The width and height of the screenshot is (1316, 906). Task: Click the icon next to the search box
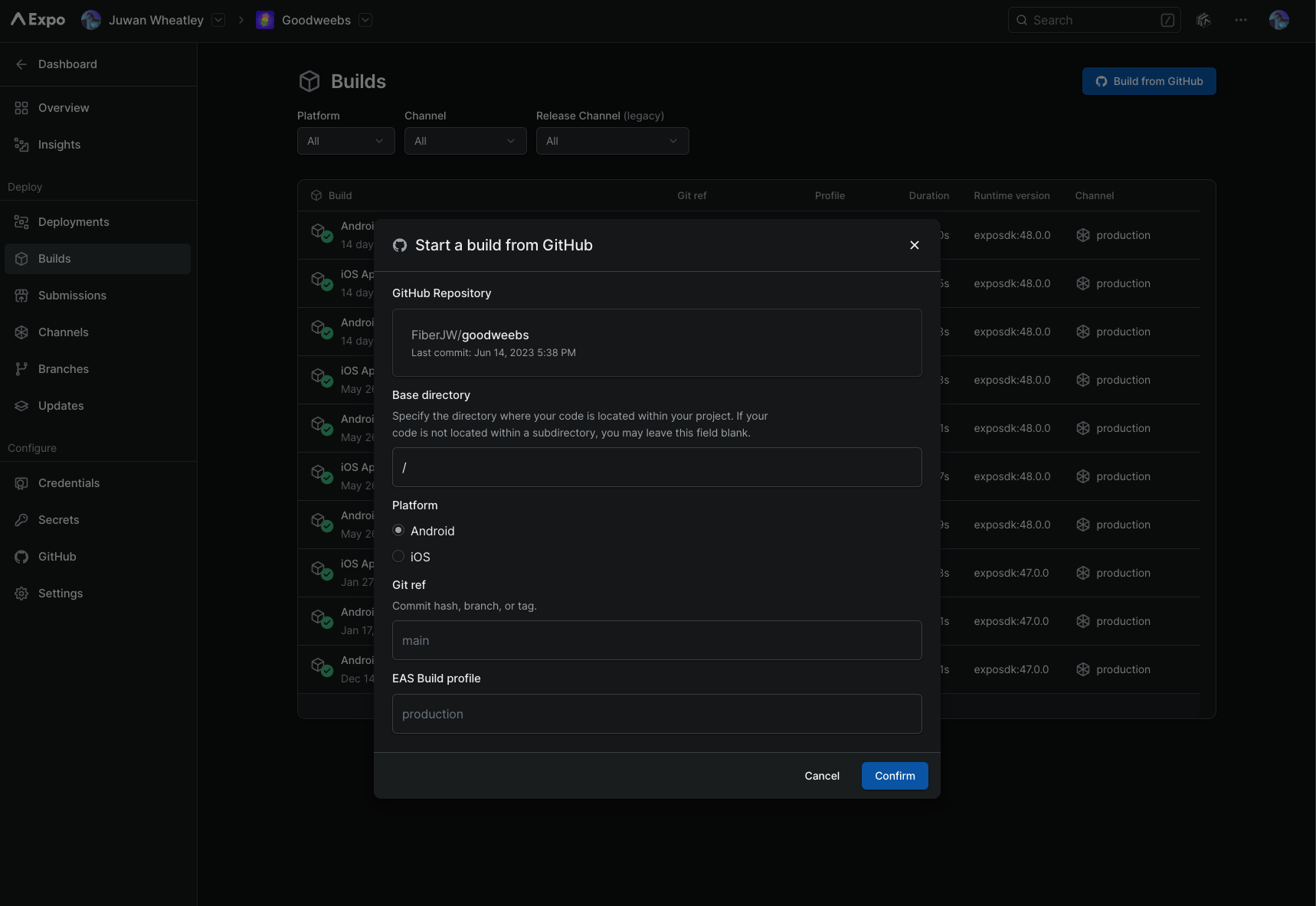pyautogui.click(x=1203, y=20)
